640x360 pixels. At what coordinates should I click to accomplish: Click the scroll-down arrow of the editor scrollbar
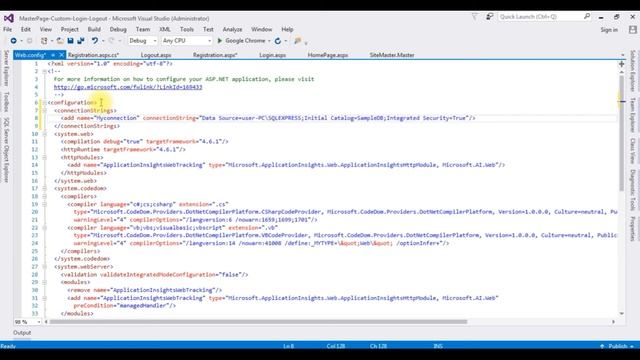point(622,313)
